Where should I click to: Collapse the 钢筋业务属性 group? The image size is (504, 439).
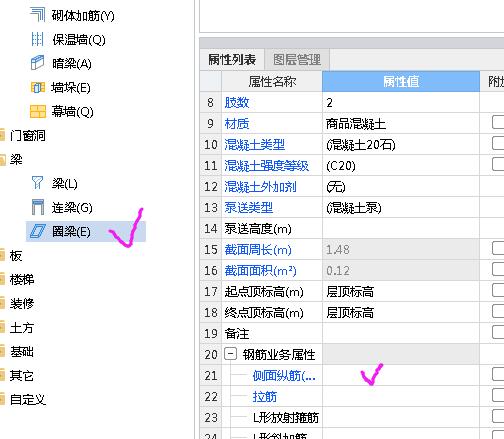231,354
